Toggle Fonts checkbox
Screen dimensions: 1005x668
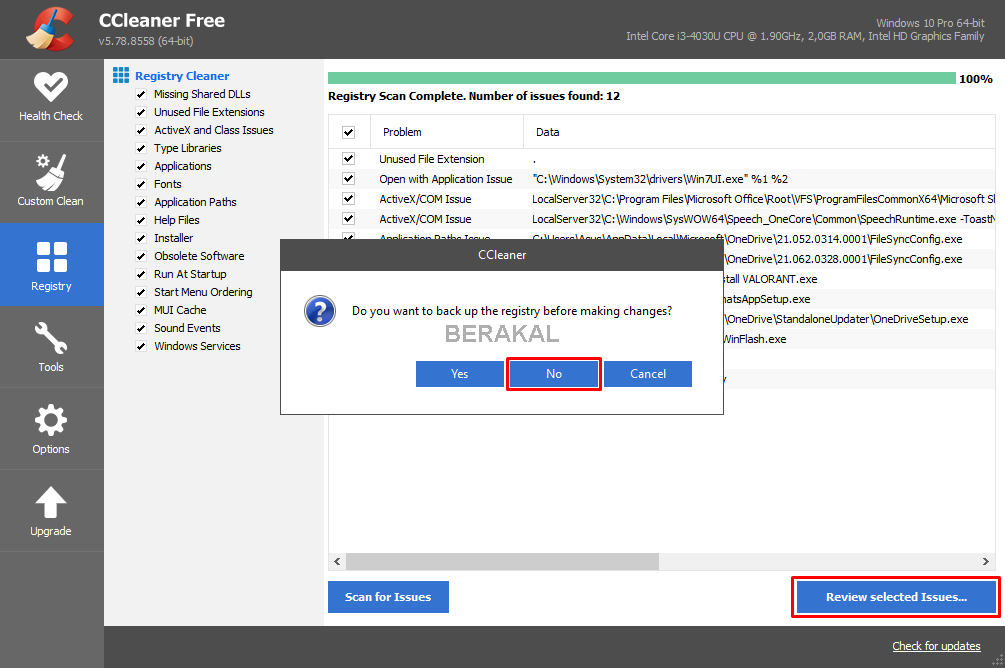pos(141,184)
